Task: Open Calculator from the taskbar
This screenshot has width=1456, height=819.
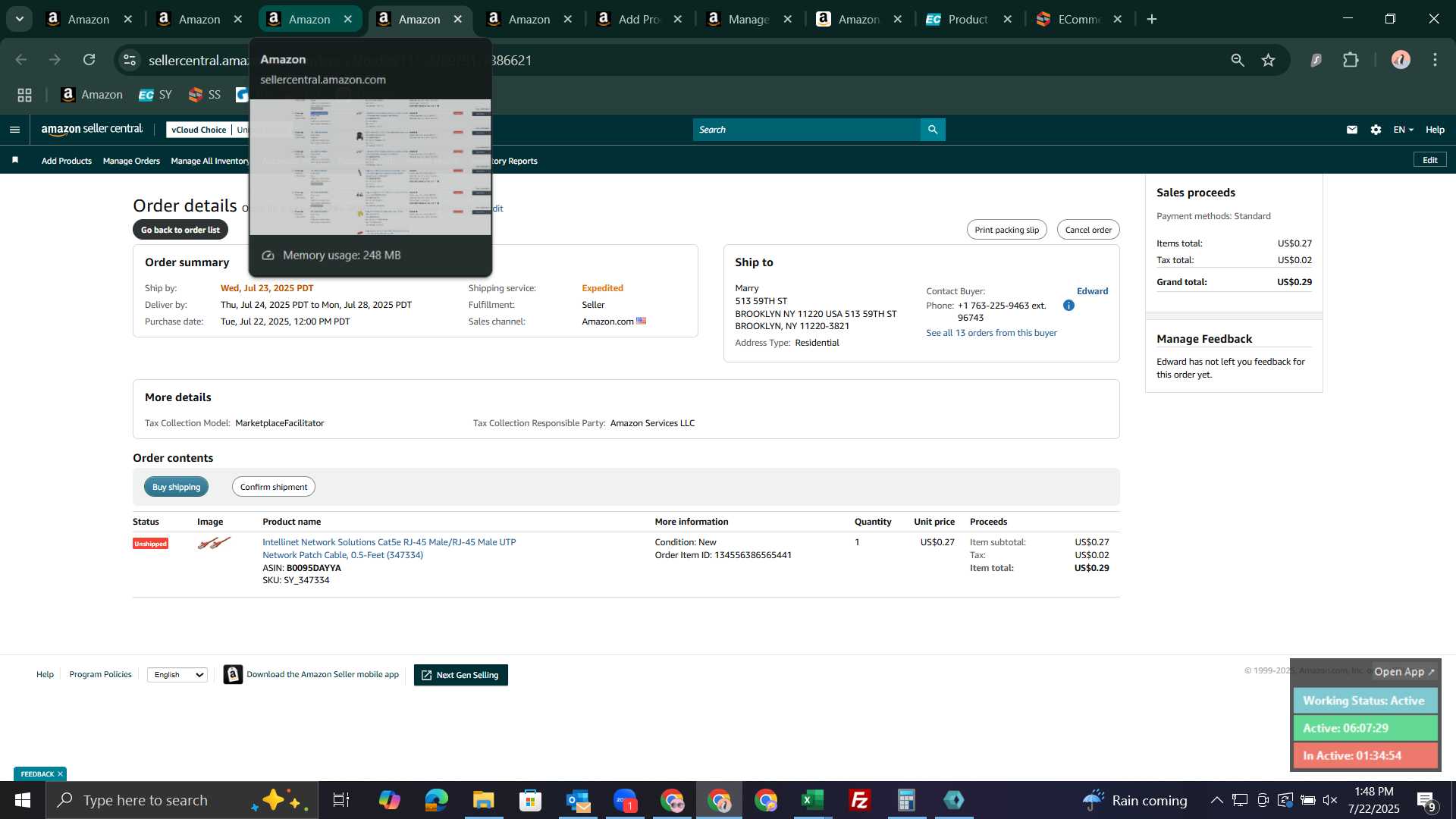Action: point(906,800)
